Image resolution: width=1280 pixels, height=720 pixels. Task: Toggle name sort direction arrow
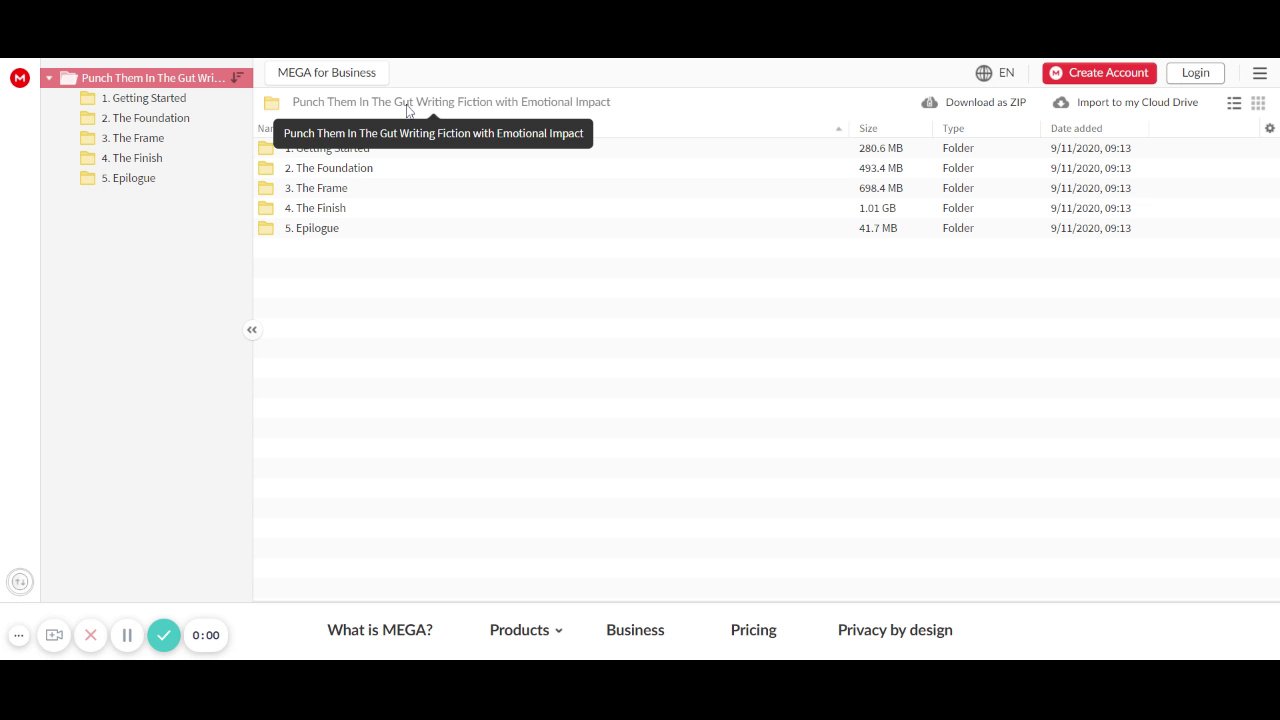[838, 129]
